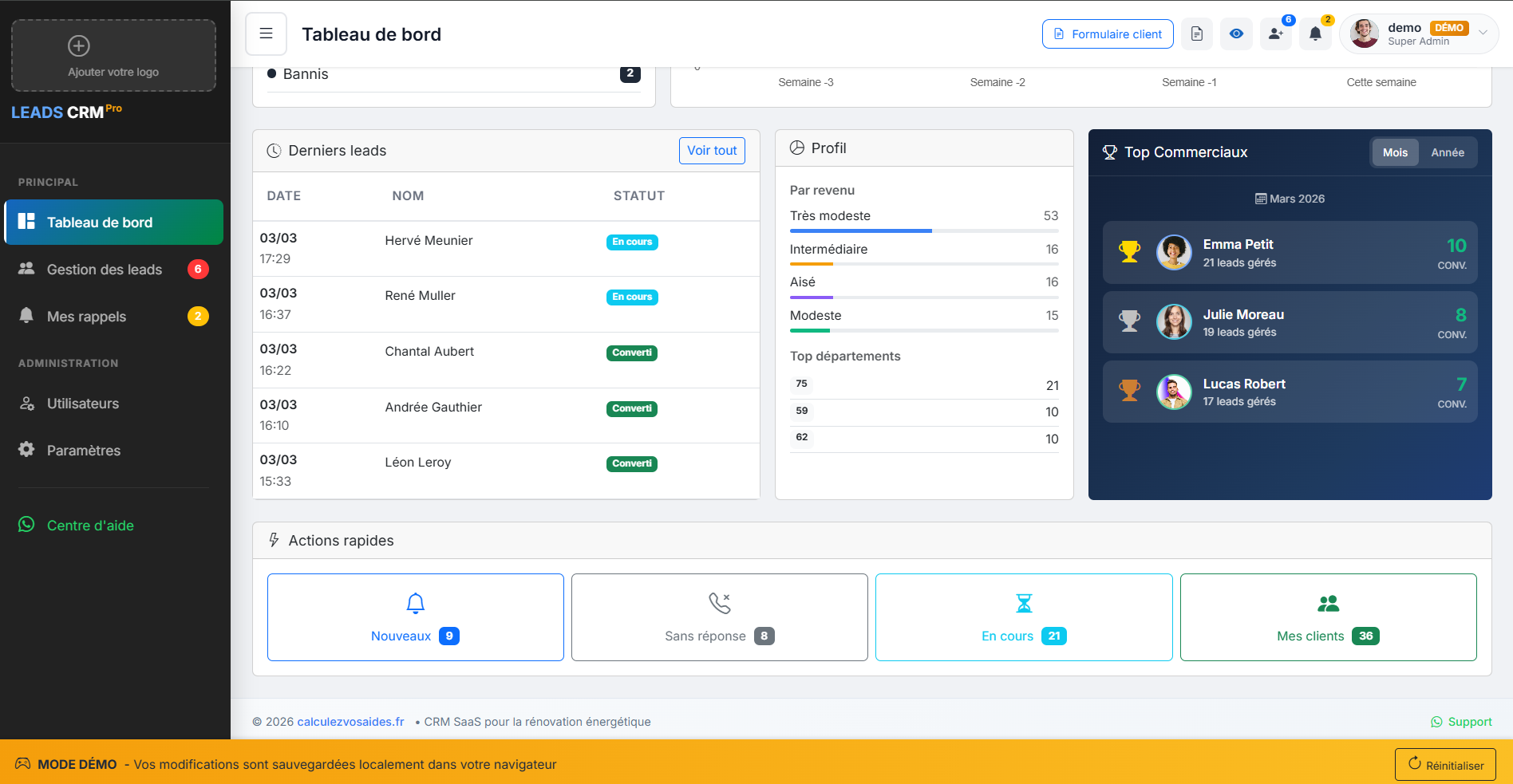Open the En cours hourglass action
This screenshot has width=1513, height=784.
(x=1023, y=617)
